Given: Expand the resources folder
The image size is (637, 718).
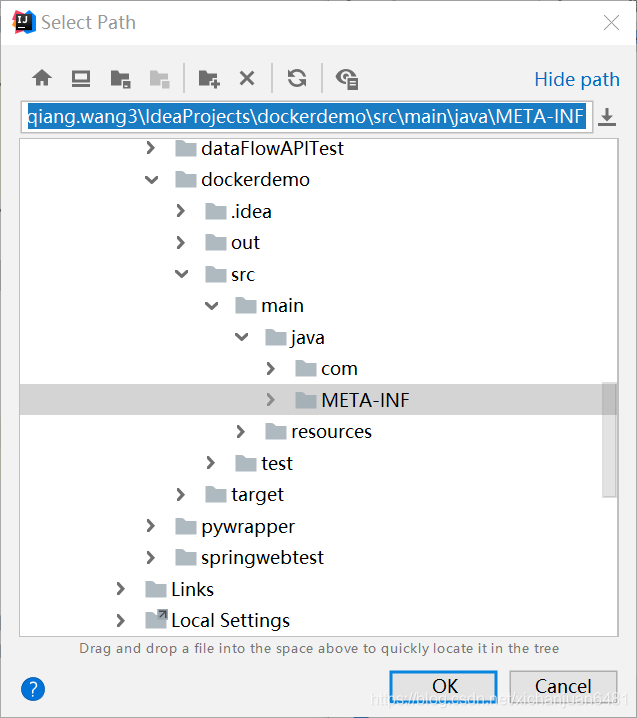Looking at the screenshot, I should click(x=240, y=431).
